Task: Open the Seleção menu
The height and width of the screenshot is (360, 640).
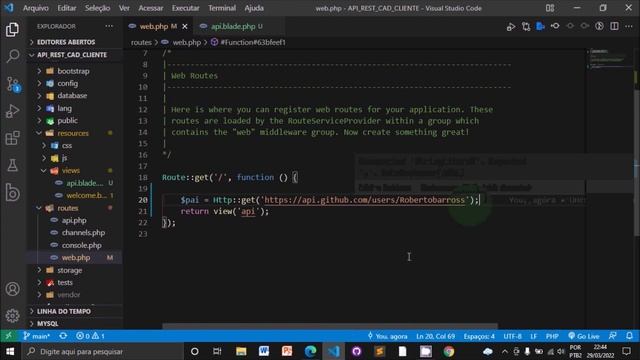Action: point(97,8)
